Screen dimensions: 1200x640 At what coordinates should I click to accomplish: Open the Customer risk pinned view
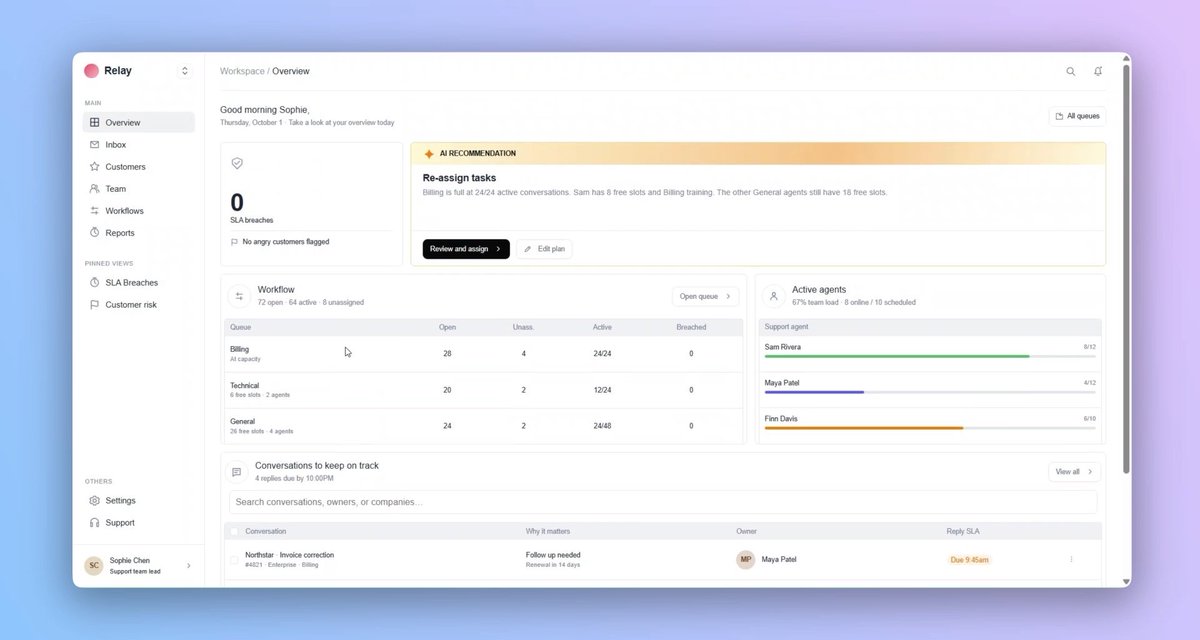(139, 305)
